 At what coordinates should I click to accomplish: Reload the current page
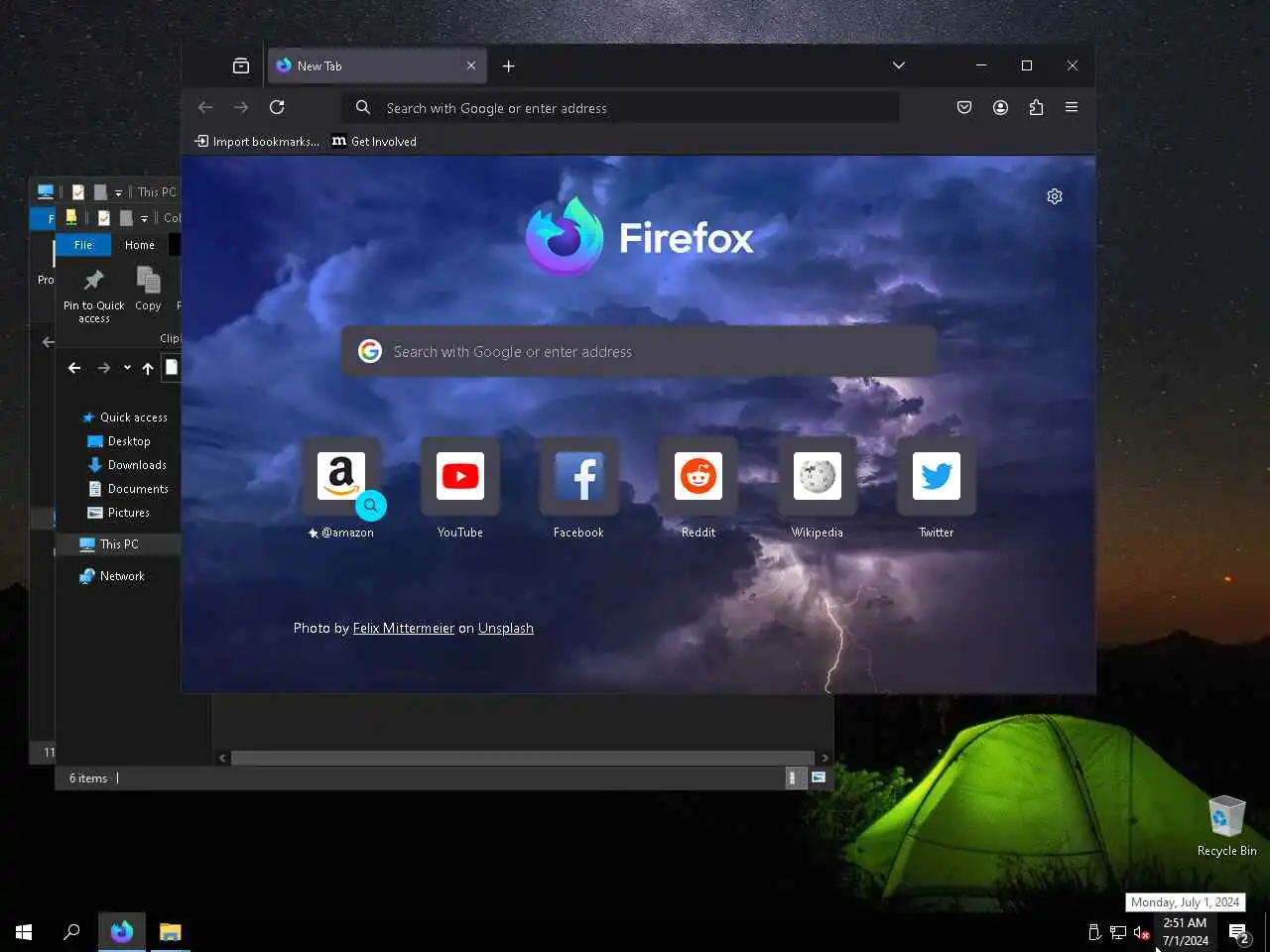pyautogui.click(x=277, y=107)
